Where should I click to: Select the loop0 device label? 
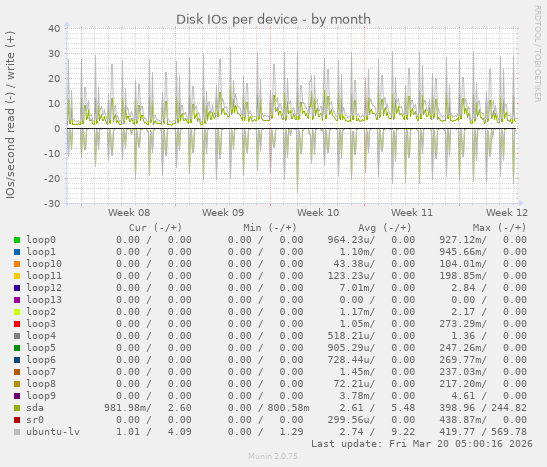(41, 240)
